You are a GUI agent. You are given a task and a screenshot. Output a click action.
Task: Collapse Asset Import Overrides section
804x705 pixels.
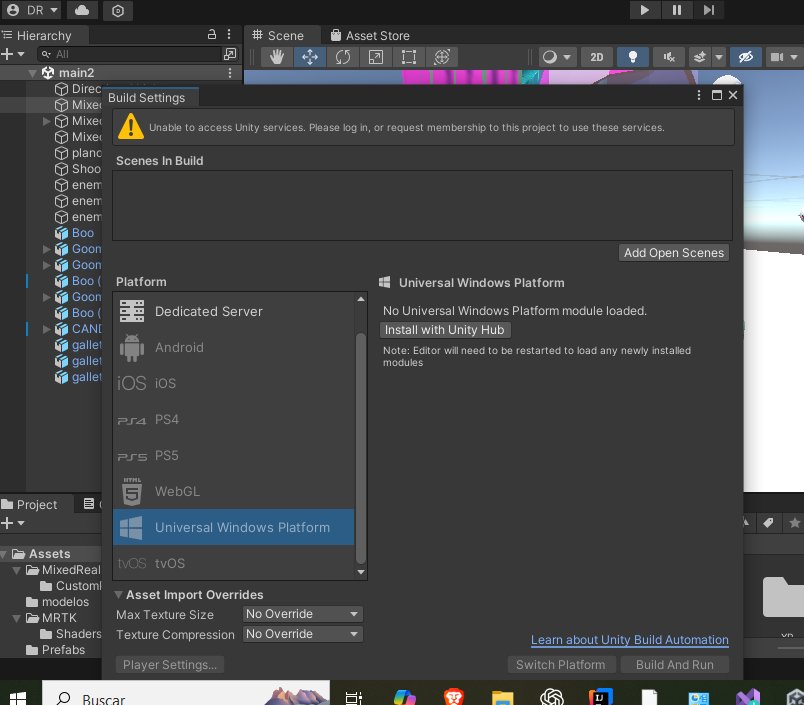tap(119, 595)
